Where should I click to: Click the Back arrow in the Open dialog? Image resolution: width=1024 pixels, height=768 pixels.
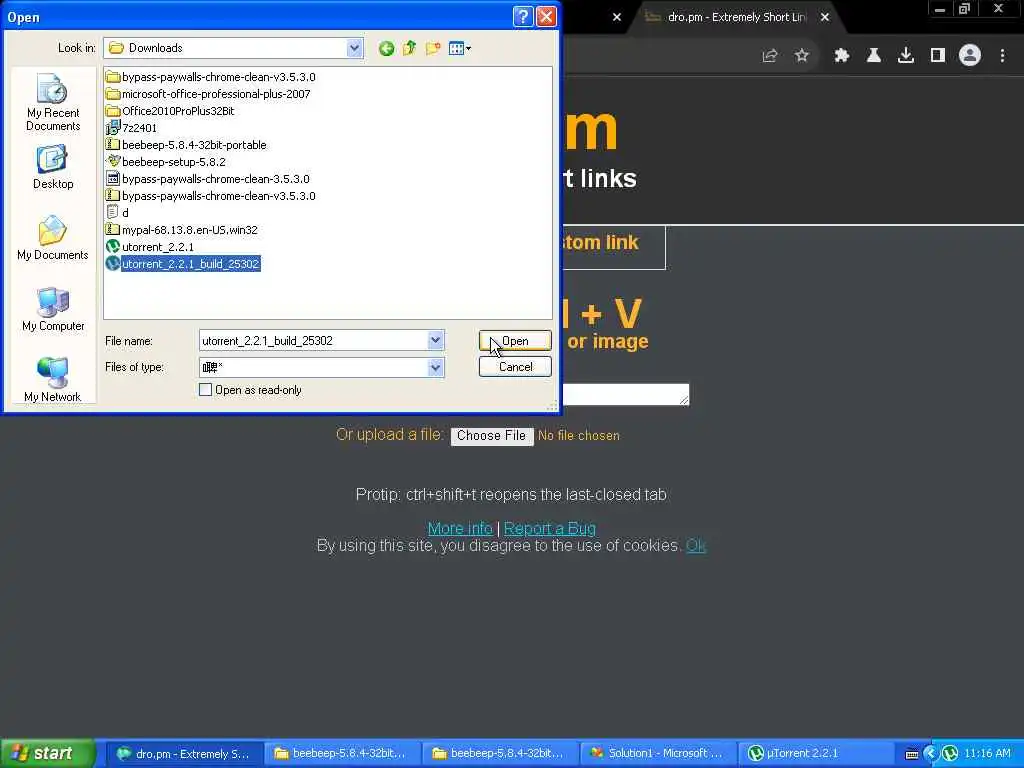(x=386, y=48)
